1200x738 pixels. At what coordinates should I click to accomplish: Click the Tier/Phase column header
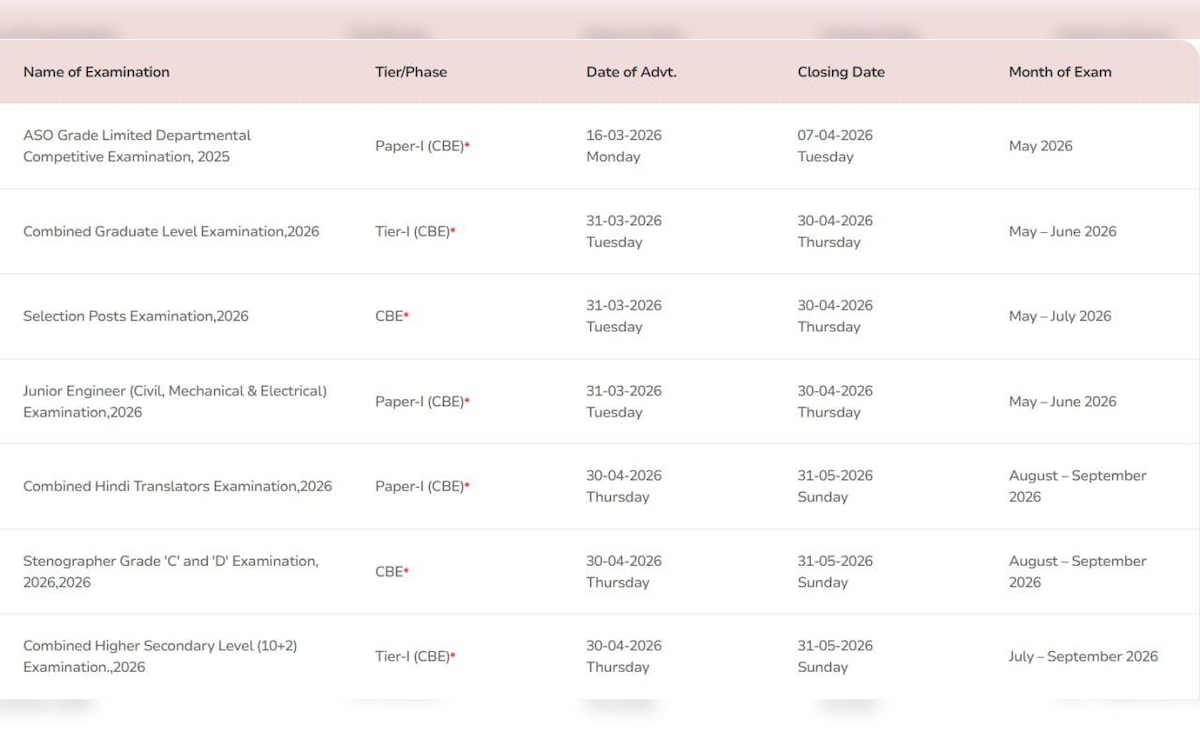411,72
